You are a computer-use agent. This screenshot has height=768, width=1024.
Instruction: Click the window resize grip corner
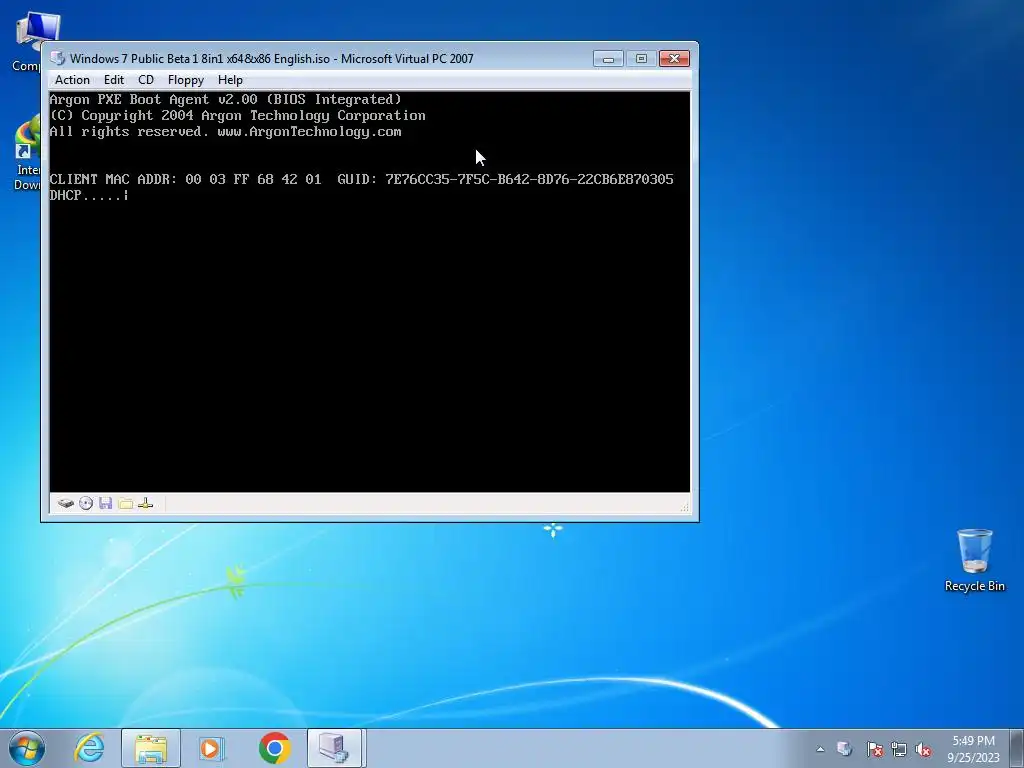click(684, 506)
